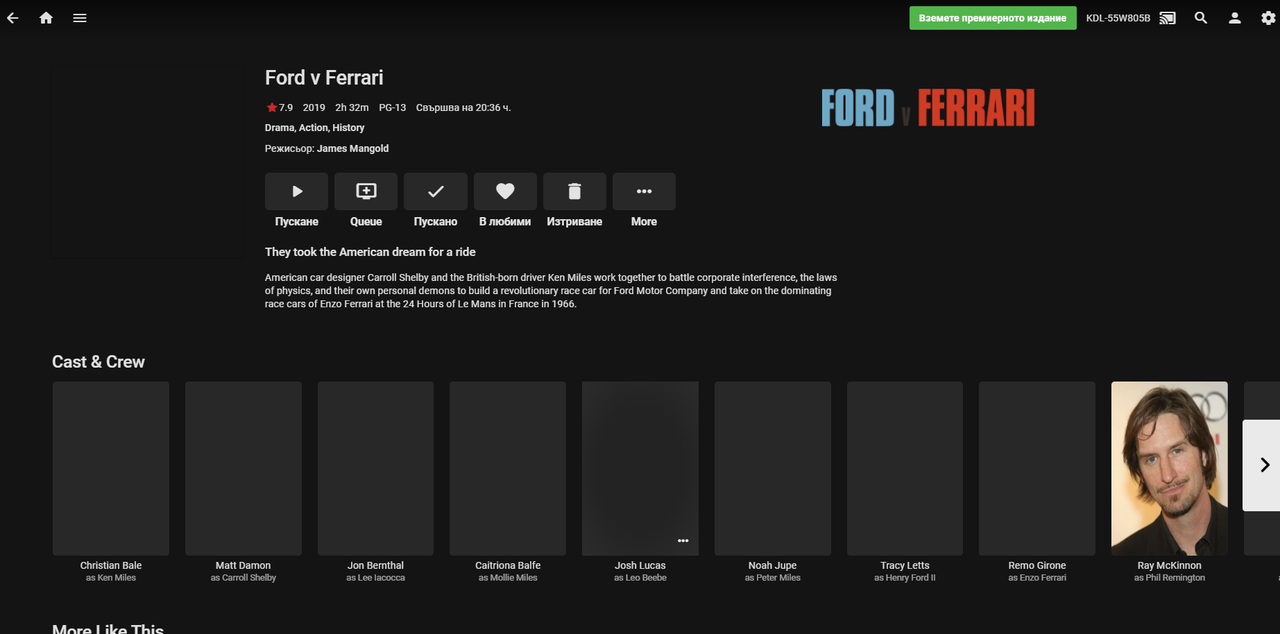1280x634 pixels.
Task: Click the 'as Henry Ford II' role text
Action: (905, 578)
